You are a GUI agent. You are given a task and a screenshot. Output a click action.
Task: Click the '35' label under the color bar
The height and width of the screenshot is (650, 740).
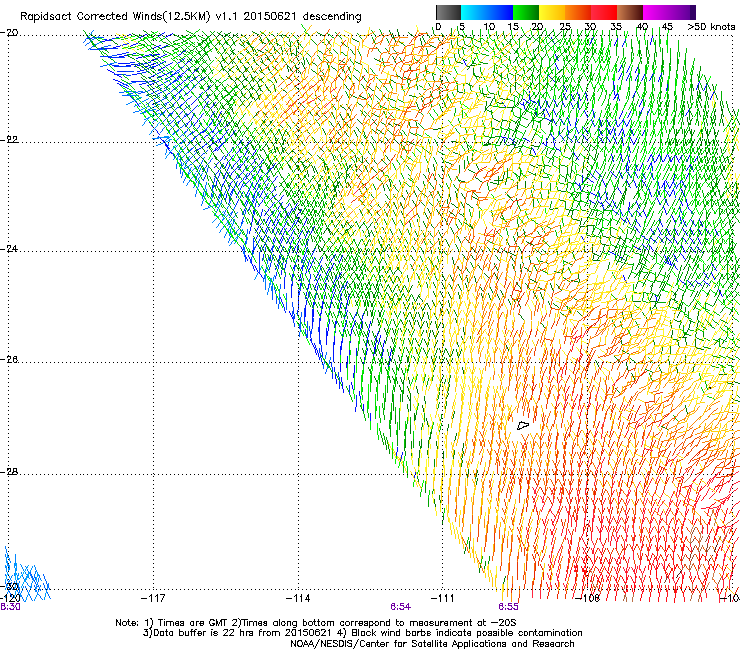click(616, 27)
